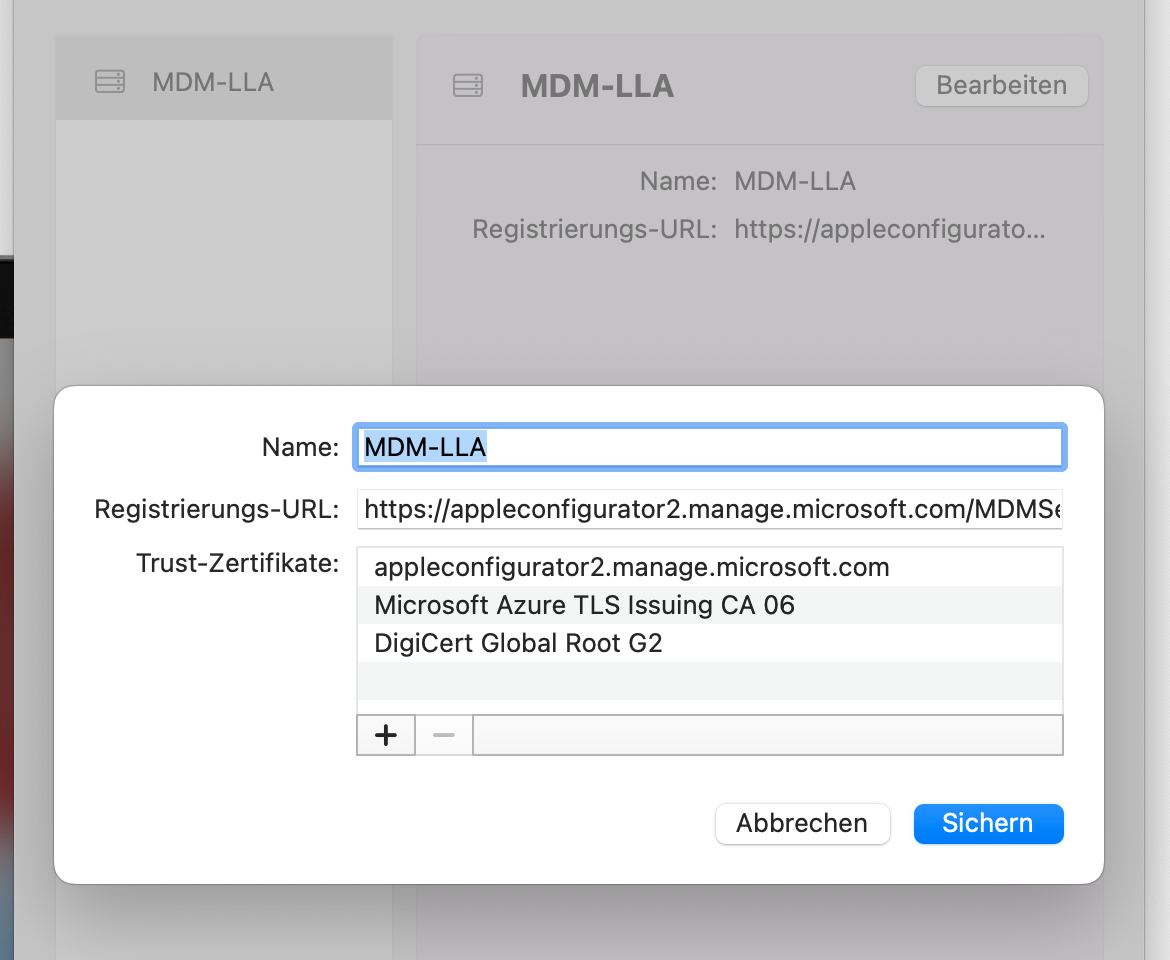The image size is (1170, 960).
Task: Cancel the dialog with Abbrechen
Action: [x=802, y=824]
